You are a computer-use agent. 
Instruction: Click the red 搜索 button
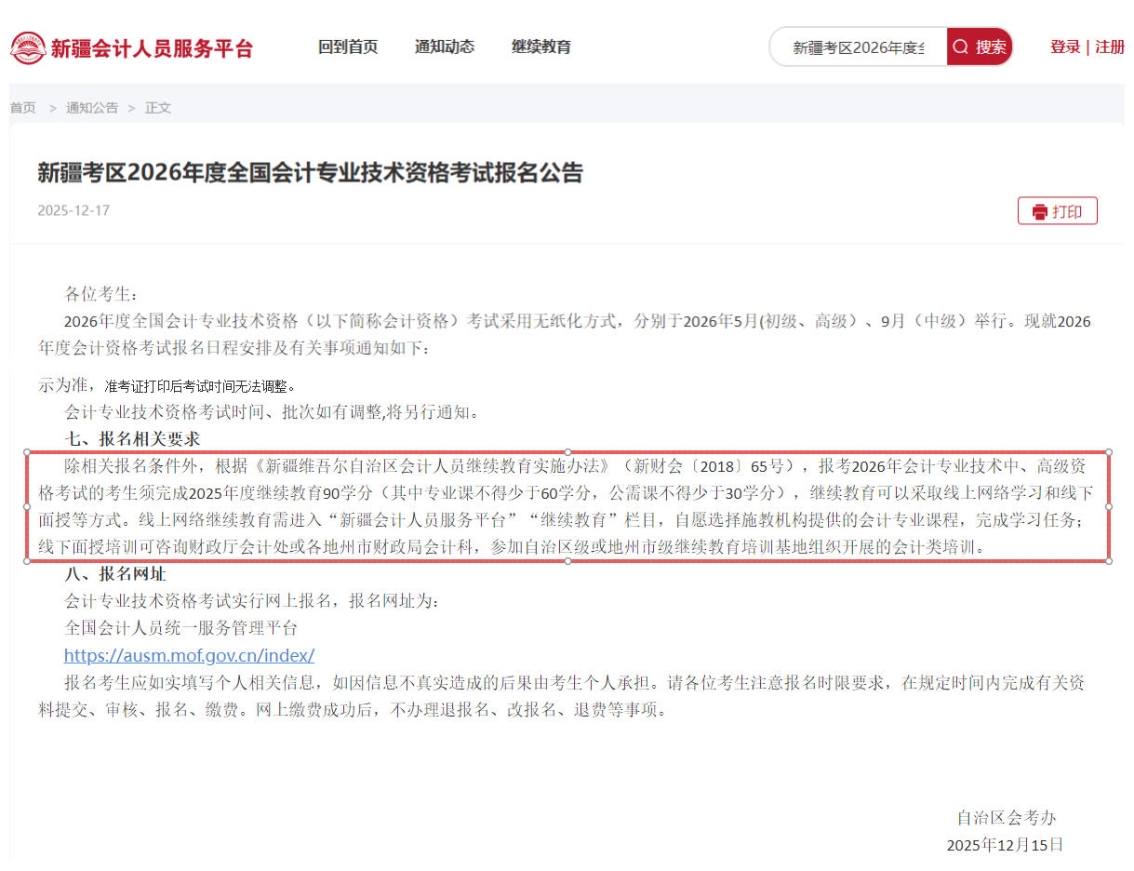point(979,47)
